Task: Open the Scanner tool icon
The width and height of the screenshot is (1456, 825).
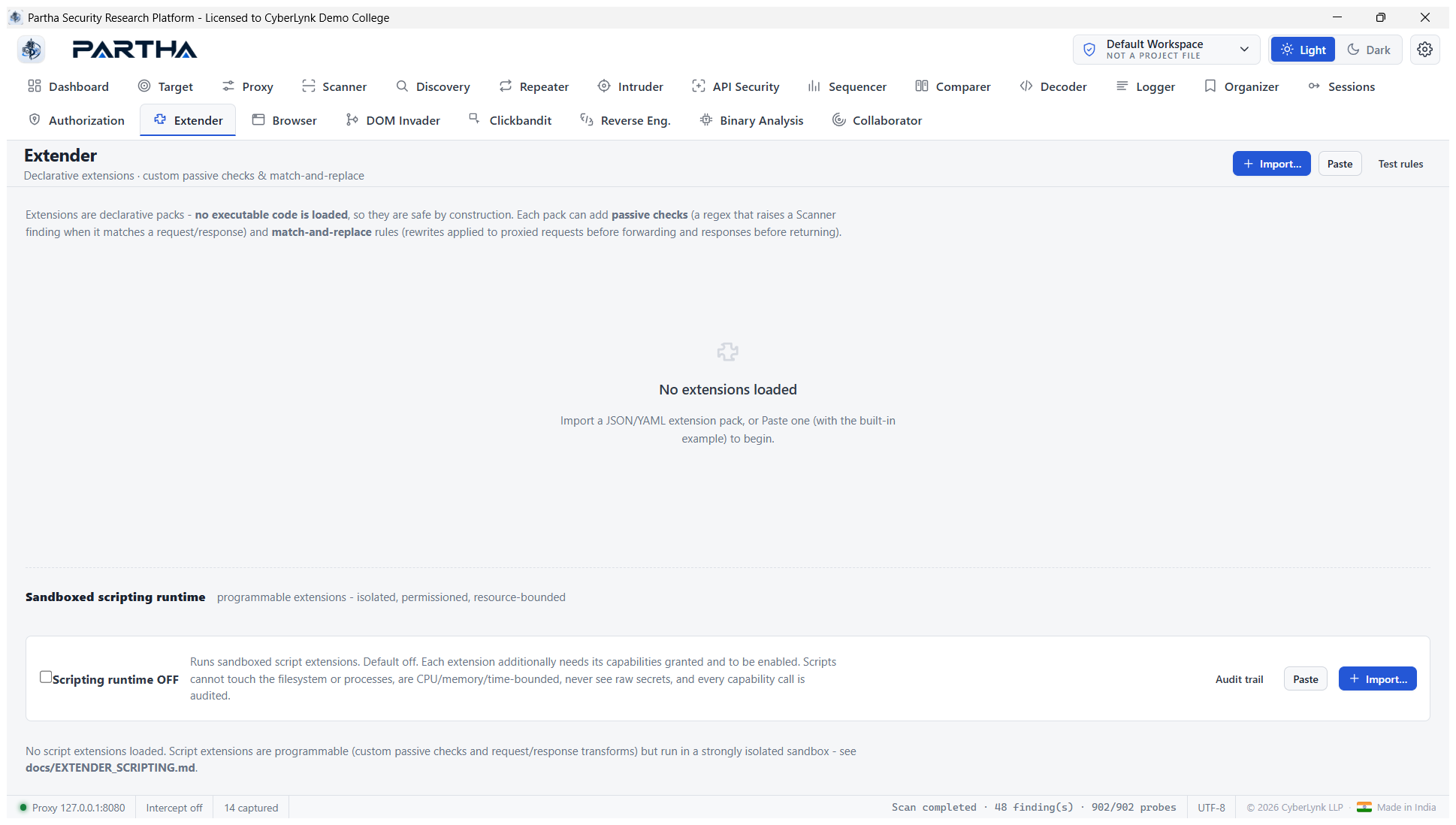Action: (308, 86)
